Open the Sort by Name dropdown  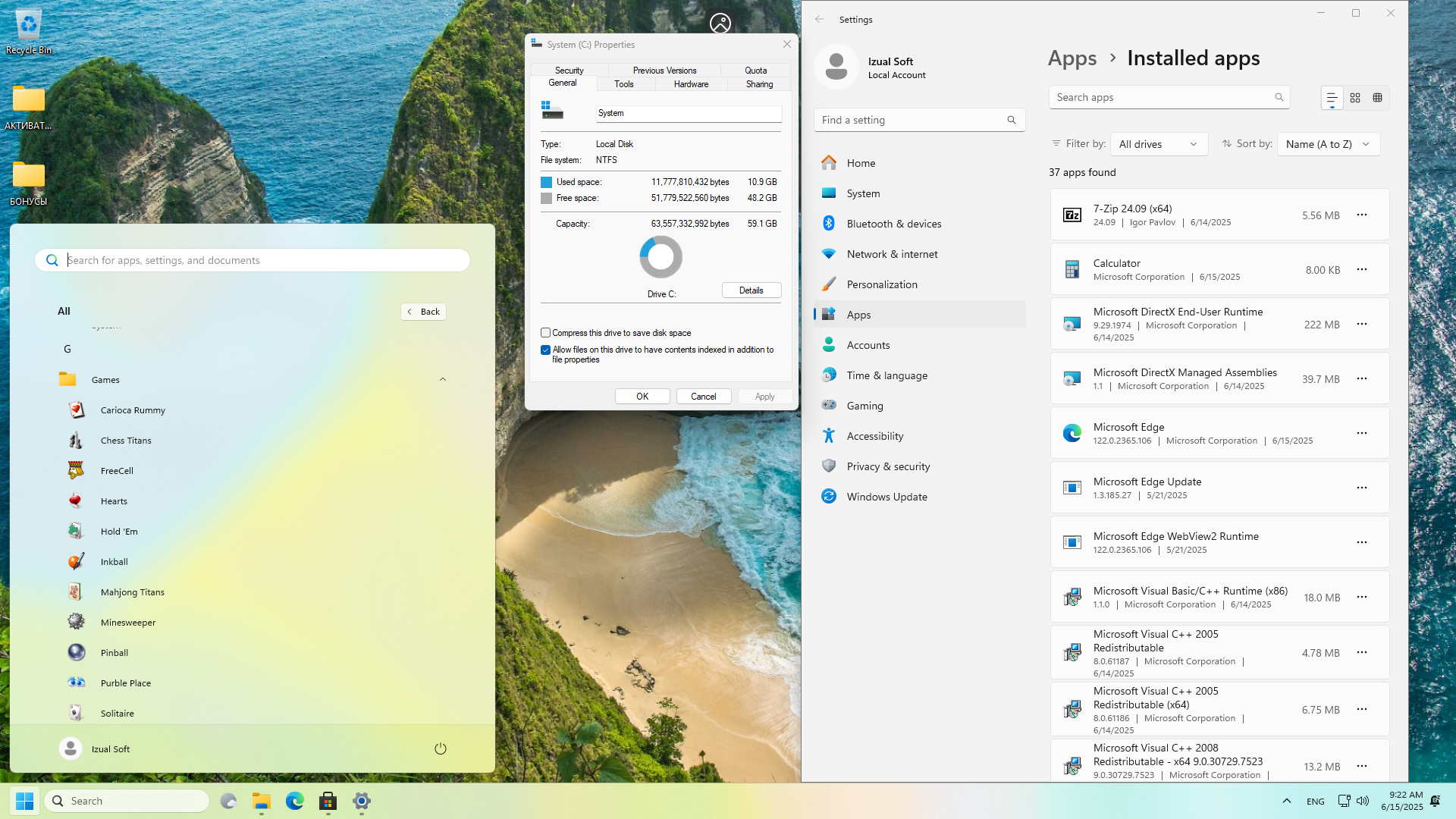click(1329, 144)
